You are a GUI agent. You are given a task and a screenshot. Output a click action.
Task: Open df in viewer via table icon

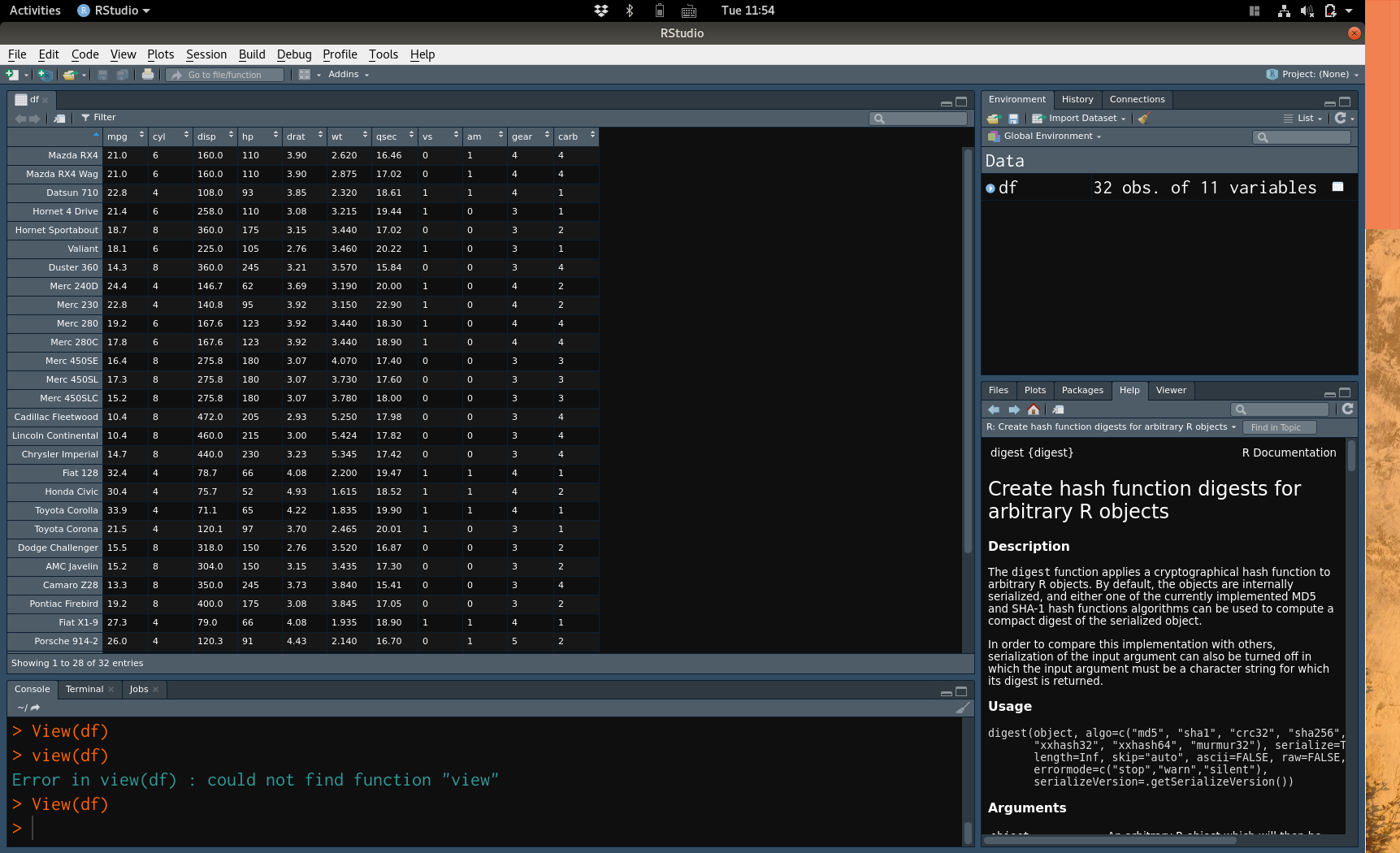tap(1337, 187)
